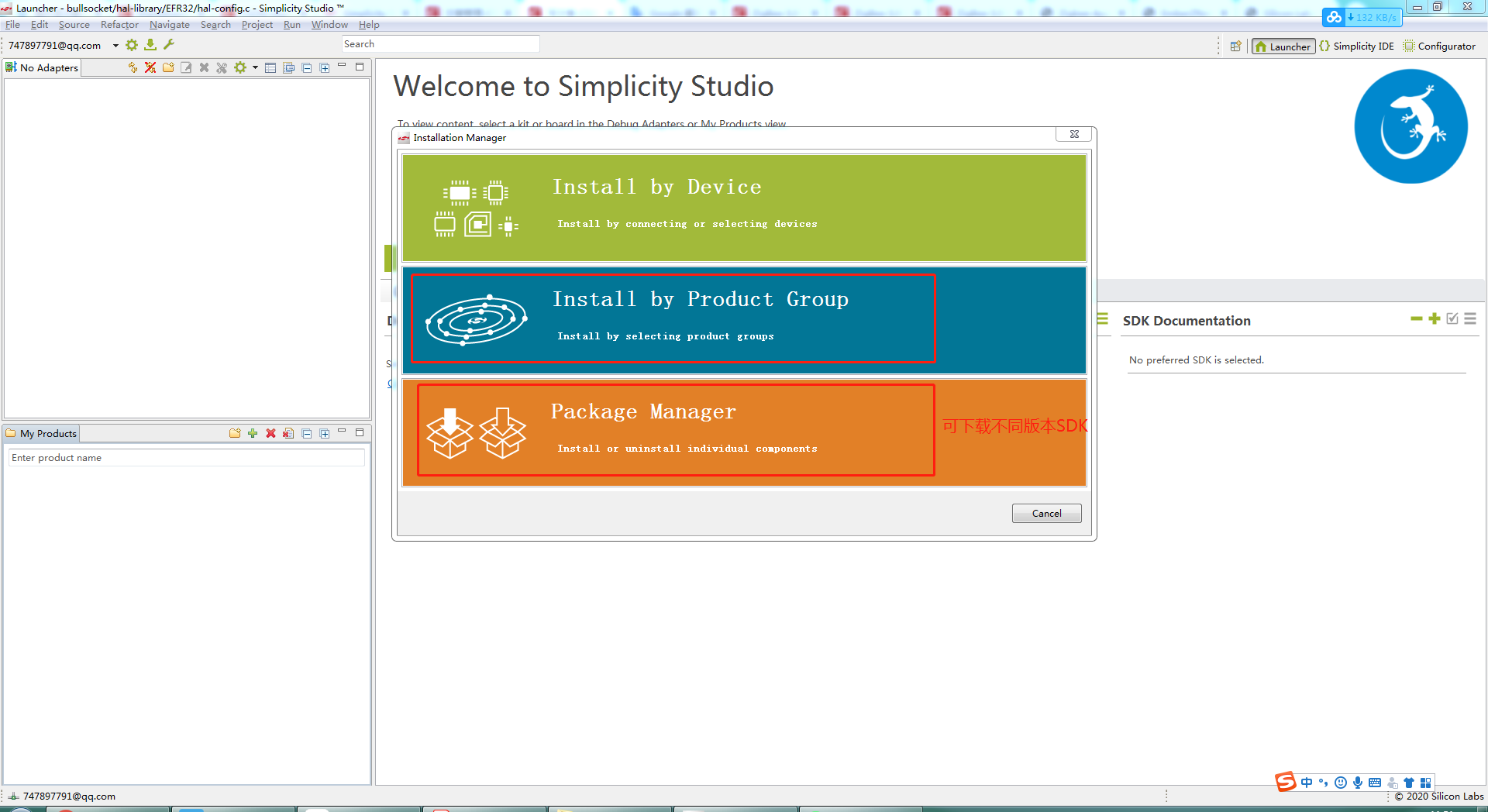Open the Package Manager option
1488x812 pixels.
[x=744, y=432]
